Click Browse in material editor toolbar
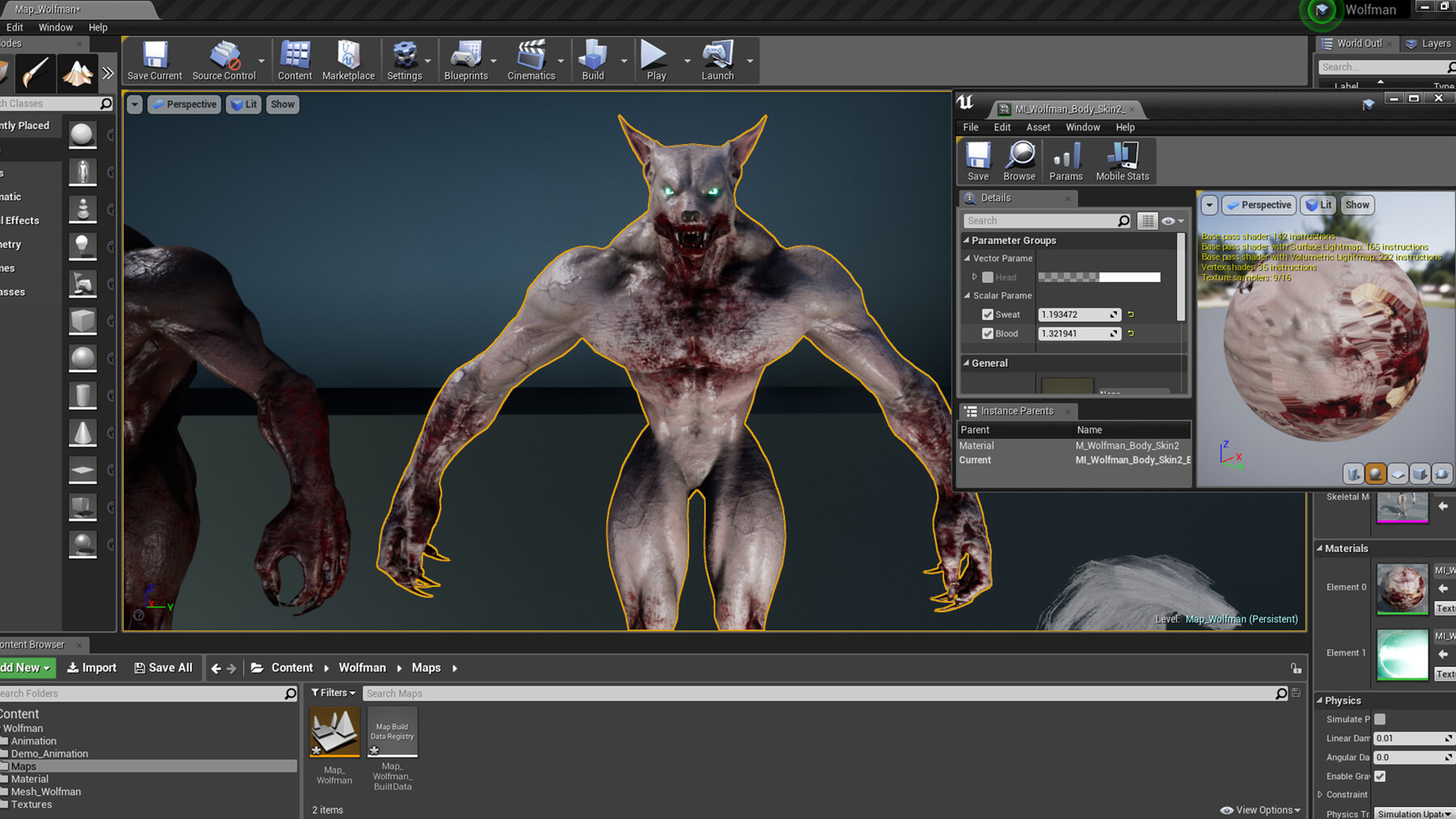 1019,161
